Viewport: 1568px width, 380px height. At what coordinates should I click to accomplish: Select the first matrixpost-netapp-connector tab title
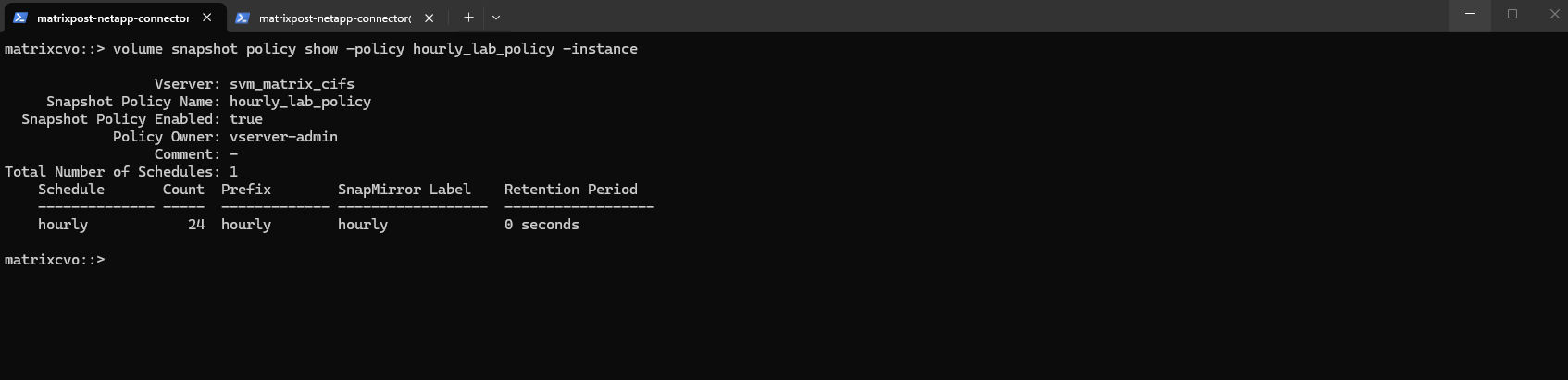113,18
